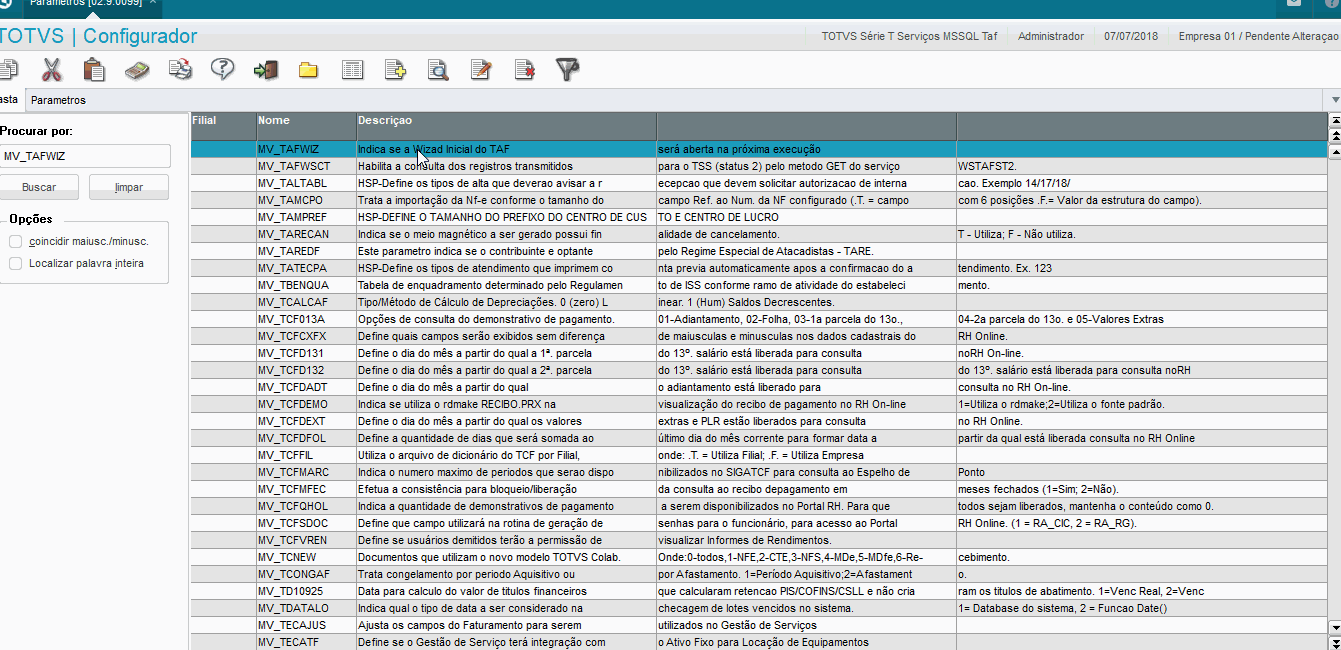1341x650 pixels.
Task: Switch to the Parametros tab
Action: pyautogui.click(x=58, y=100)
